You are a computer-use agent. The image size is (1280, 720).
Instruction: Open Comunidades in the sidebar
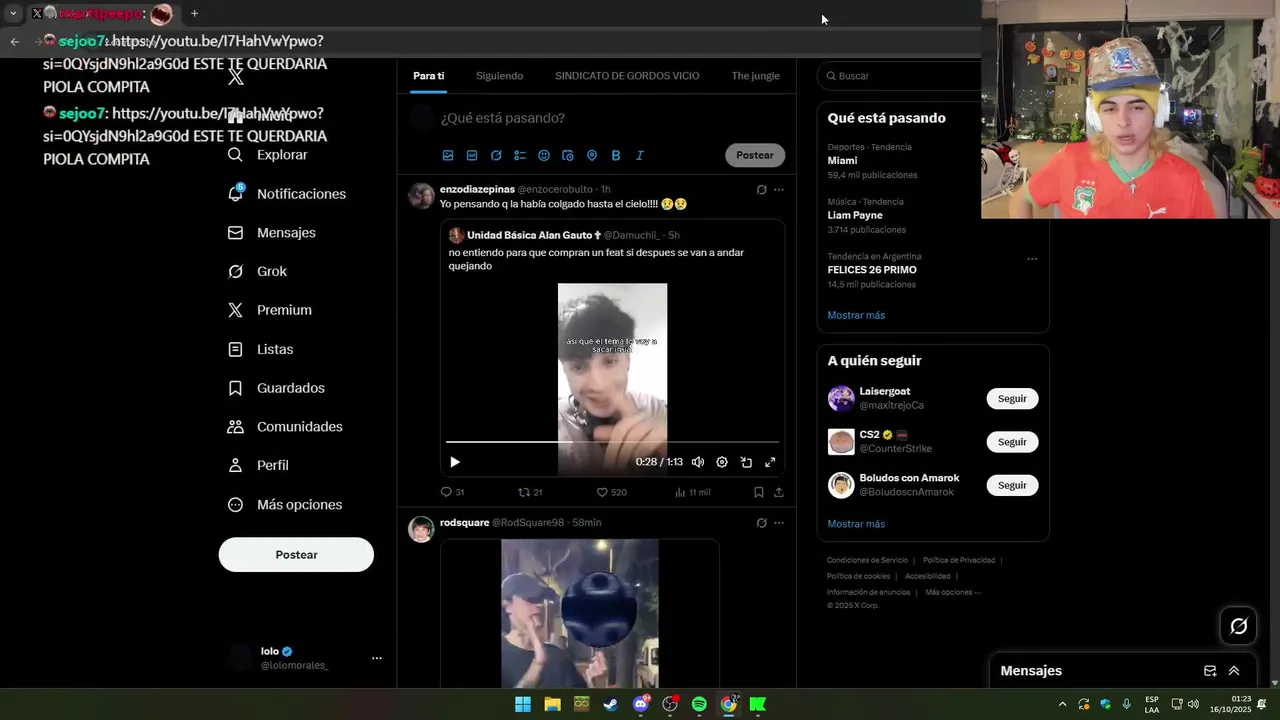[x=285, y=426]
